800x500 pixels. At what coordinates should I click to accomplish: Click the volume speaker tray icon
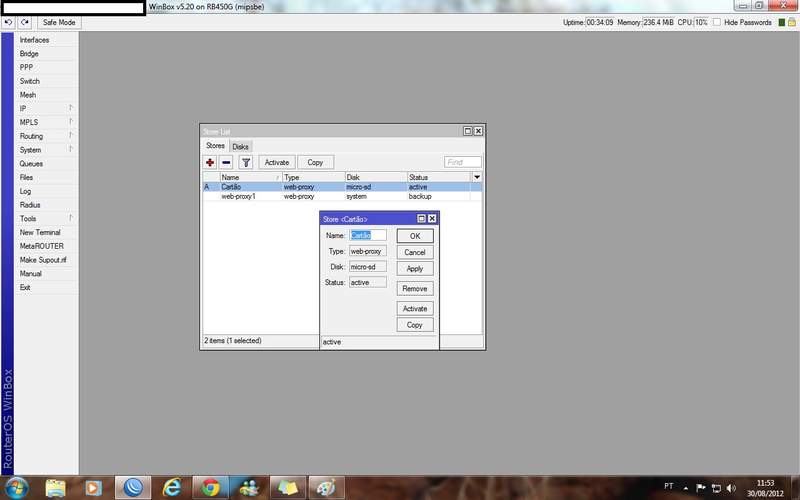731,488
